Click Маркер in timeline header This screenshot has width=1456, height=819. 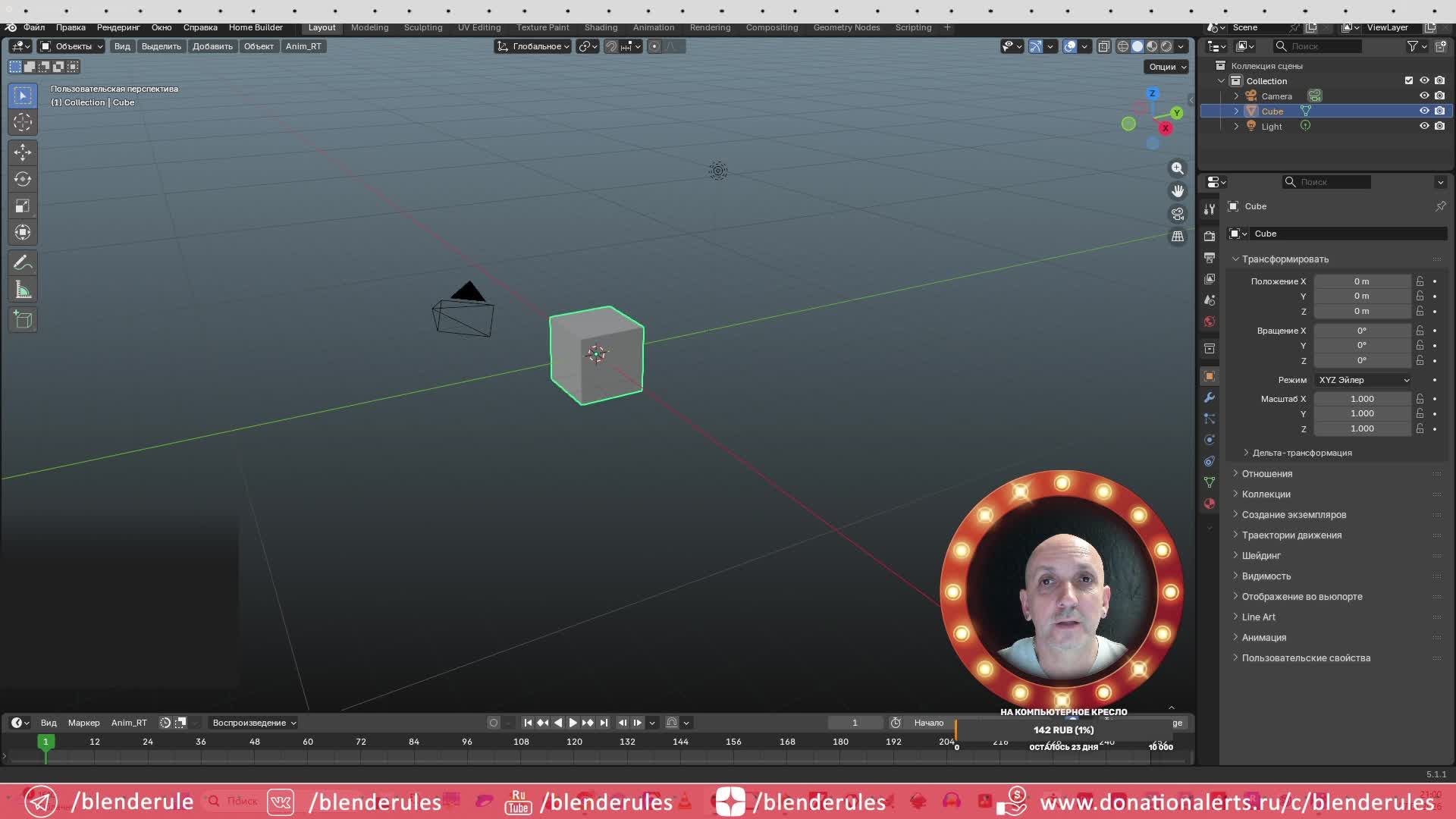pos(83,723)
